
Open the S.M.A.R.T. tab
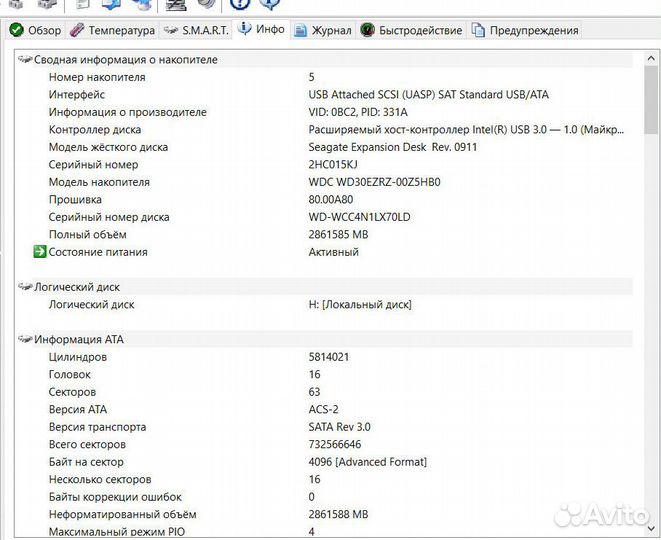click(196, 30)
